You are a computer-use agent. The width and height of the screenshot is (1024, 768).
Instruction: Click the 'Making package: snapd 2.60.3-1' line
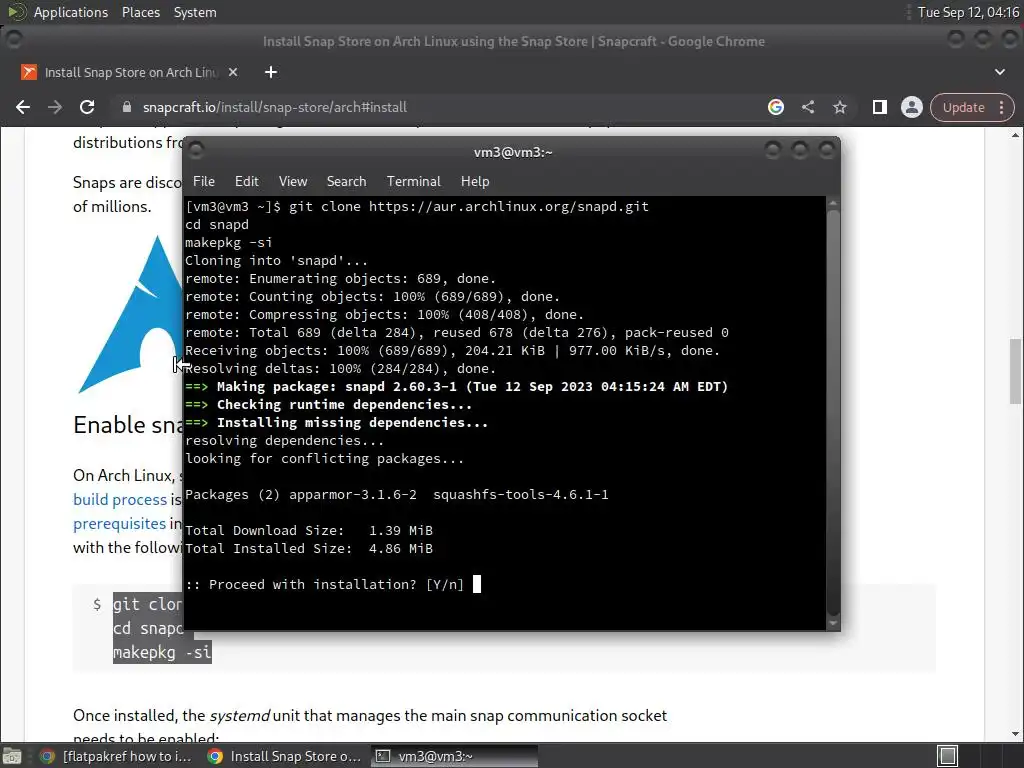click(456, 387)
